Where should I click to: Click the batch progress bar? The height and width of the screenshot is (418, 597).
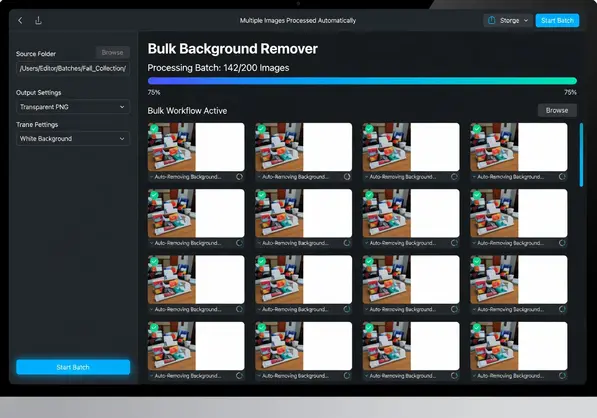click(x=362, y=81)
